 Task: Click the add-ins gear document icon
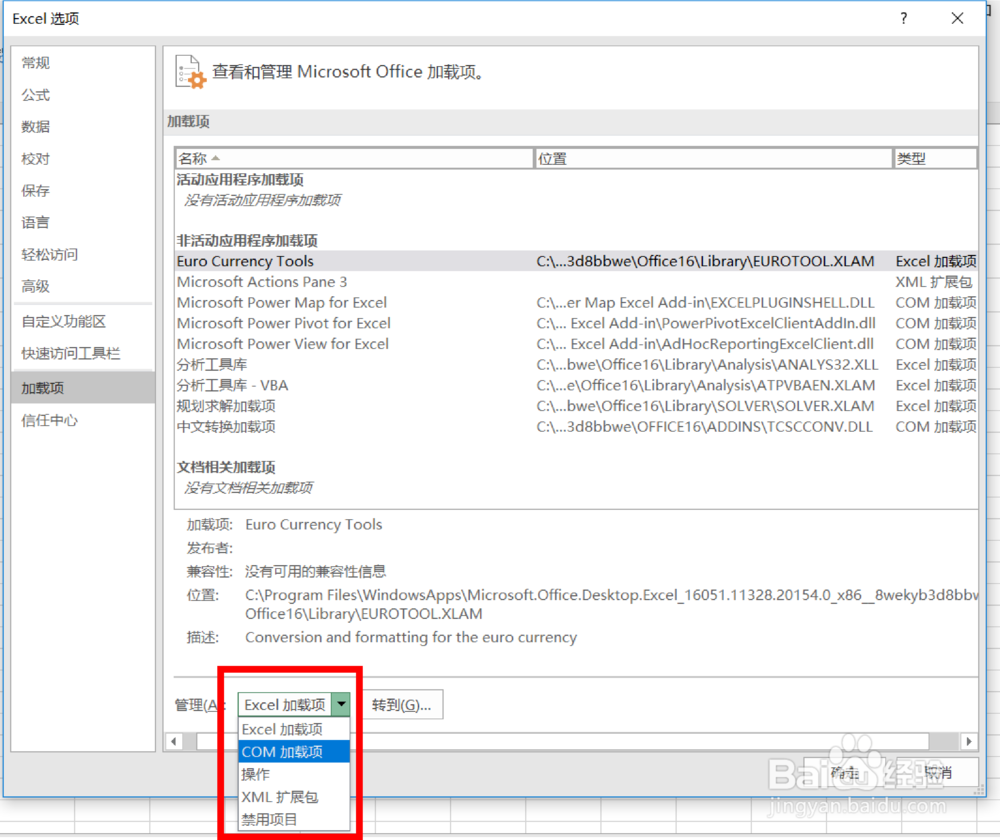click(190, 71)
